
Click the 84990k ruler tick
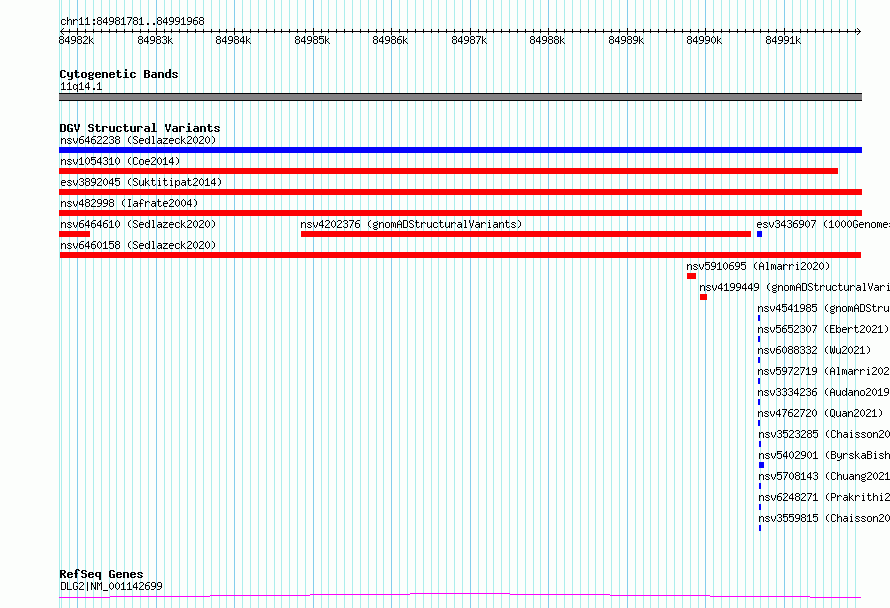tap(704, 40)
